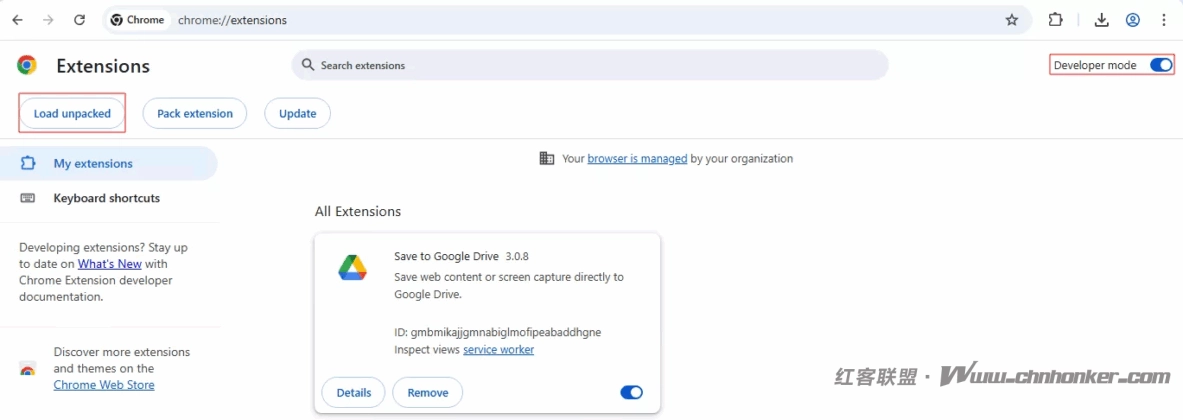Open the service worker inspect link
Viewport: 1183px width, 420px height.
click(x=498, y=350)
